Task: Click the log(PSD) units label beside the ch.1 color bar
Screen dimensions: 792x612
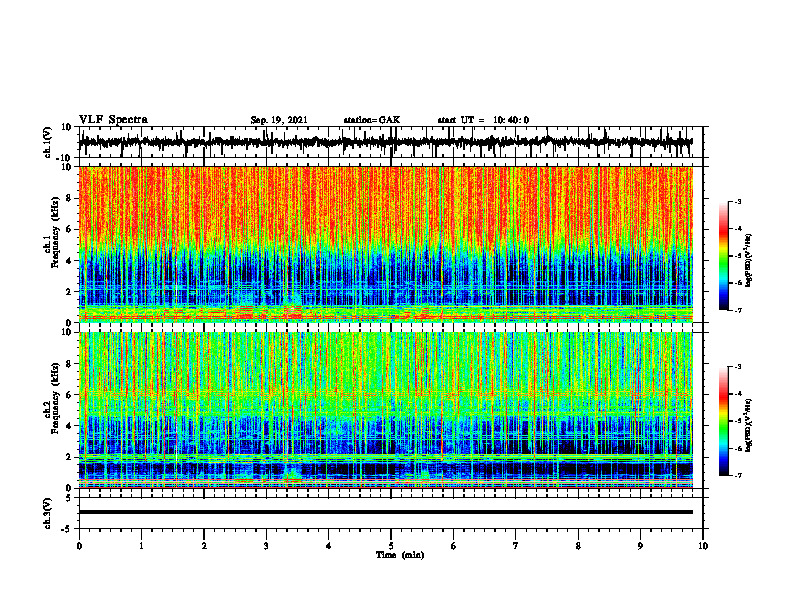Action: [x=749, y=261]
